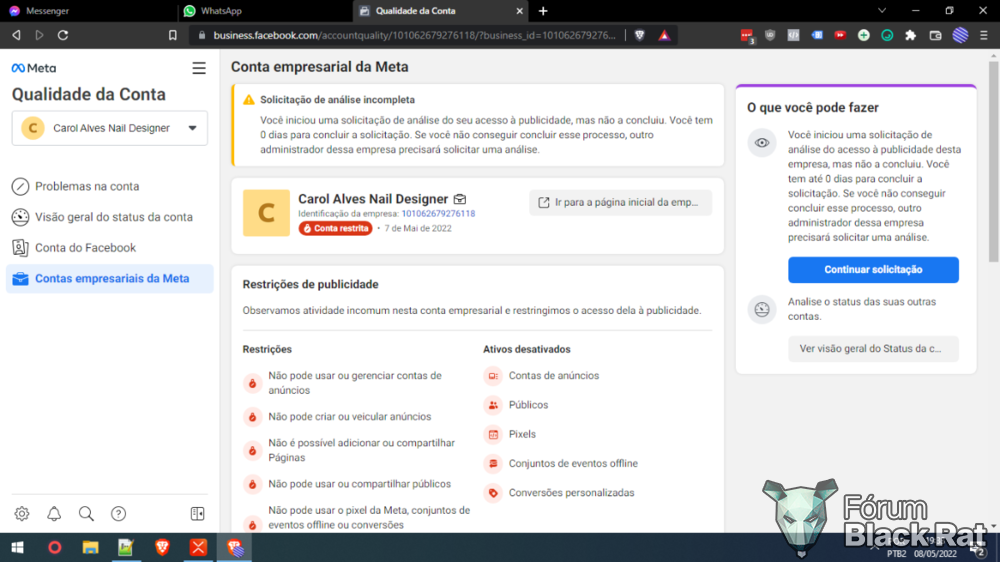Click Pixels under Ativos desativados

[522, 434]
